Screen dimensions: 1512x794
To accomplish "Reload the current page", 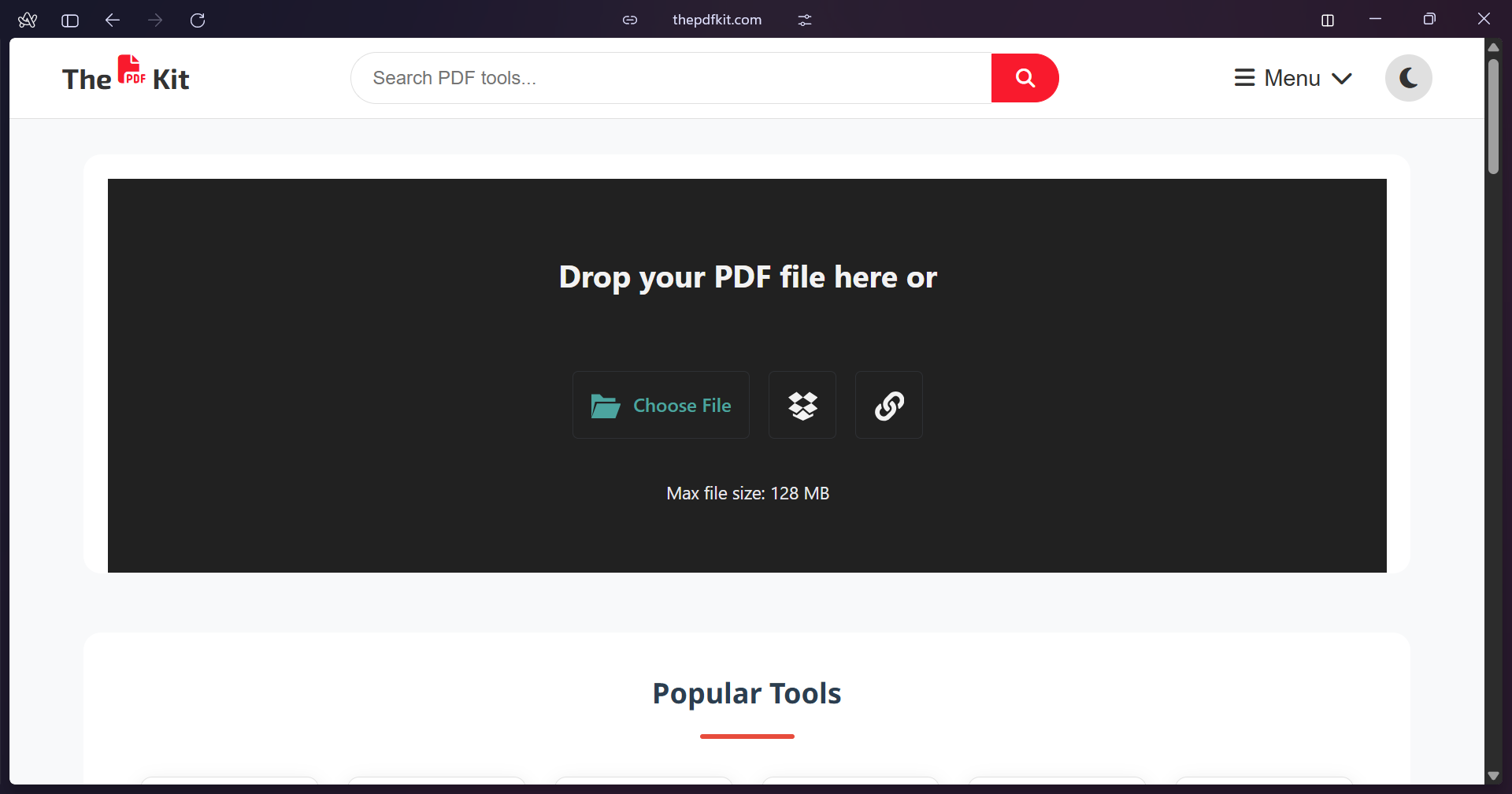I will [x=198, y=20].
